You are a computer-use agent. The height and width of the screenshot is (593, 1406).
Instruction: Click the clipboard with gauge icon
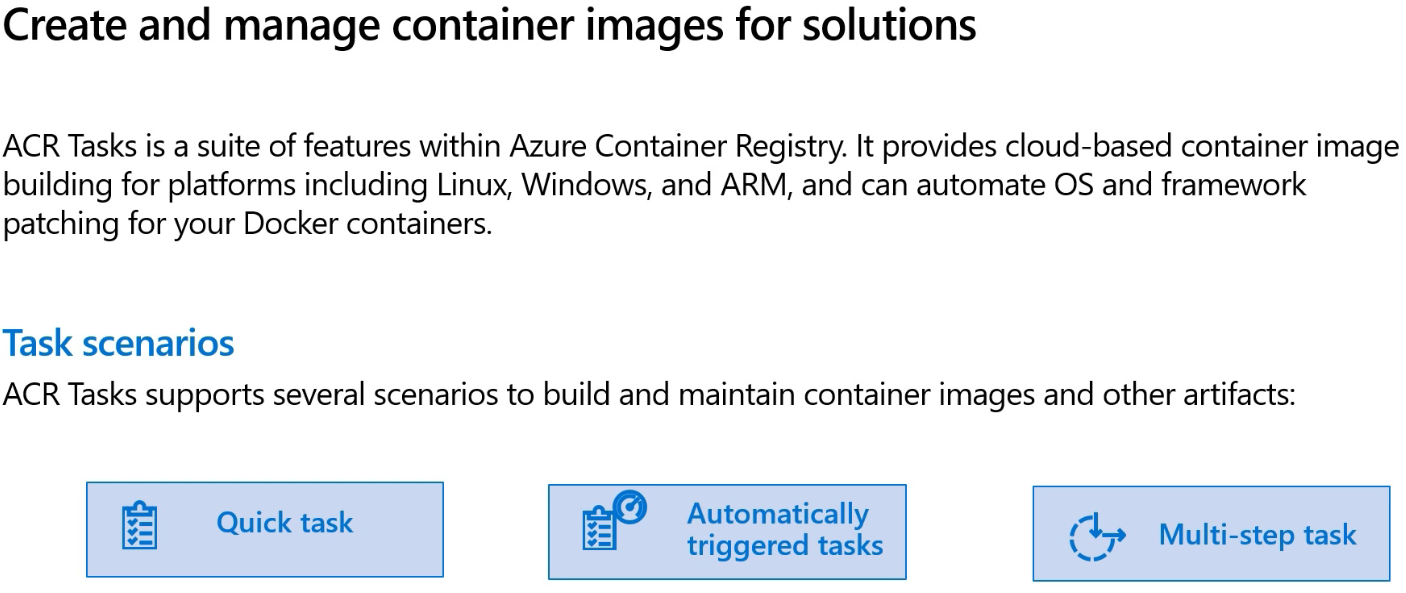point(614,520)
